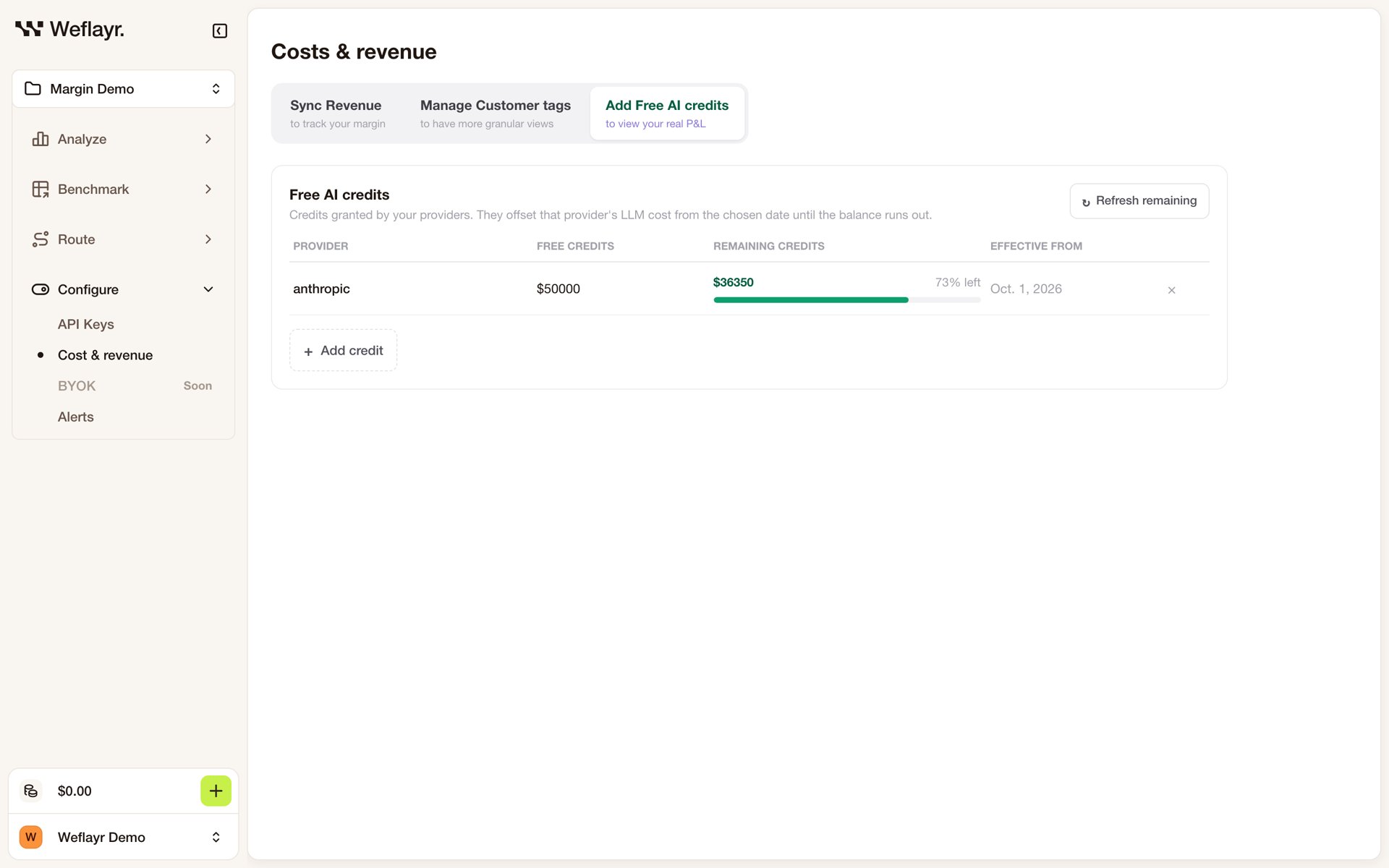Remove the anthropic credit row
The height and width of the screenshot is (868, 1389).
pyautogui.click(x=1171, y=290)
